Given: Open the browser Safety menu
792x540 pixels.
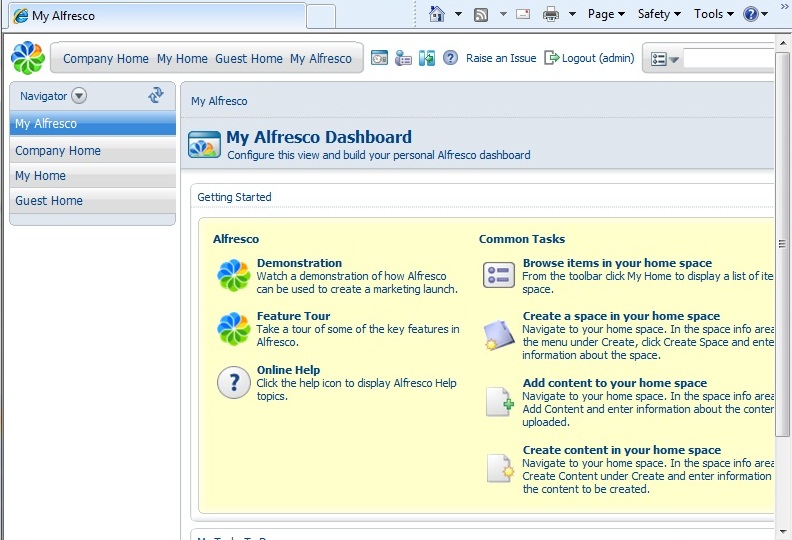Looking at the screenshot, I should (x=659, y=14).
